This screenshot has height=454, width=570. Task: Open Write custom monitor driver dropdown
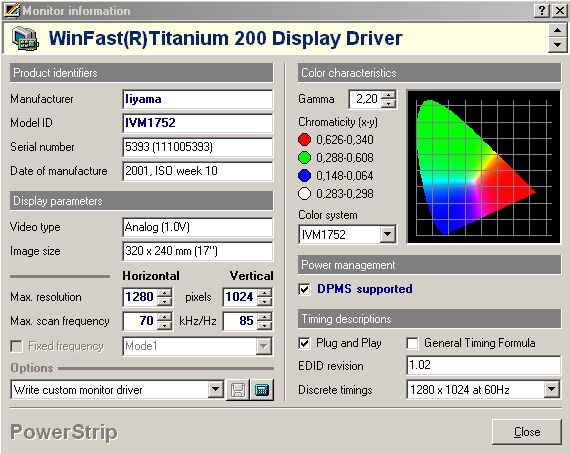[x=215, y=390]
